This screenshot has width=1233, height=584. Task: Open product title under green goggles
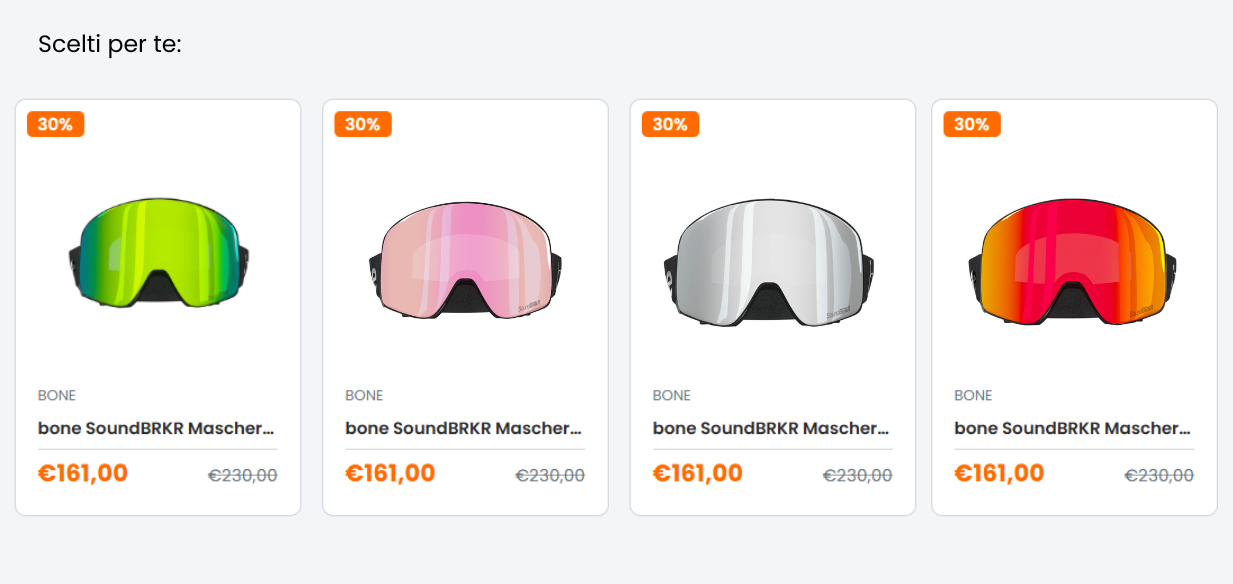[x=157, y=428]
